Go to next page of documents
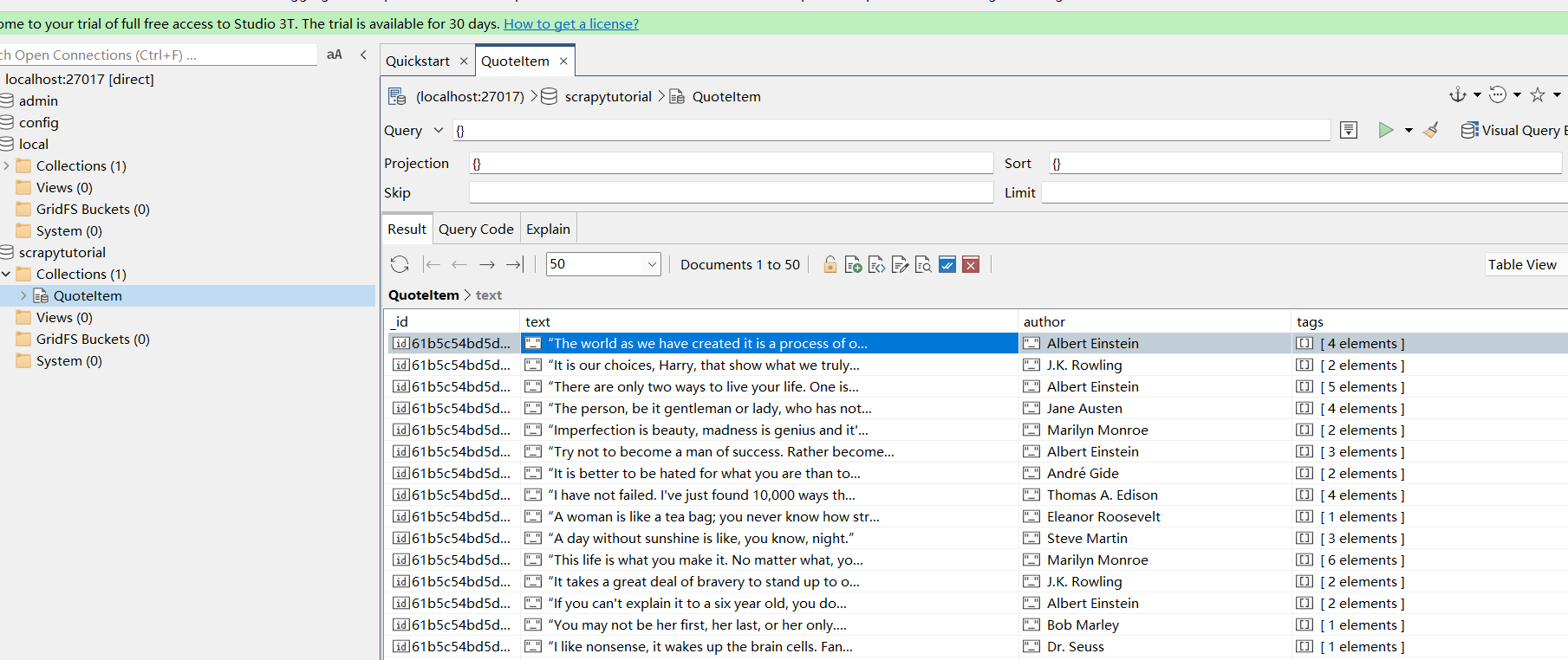The height and width of the screenshot is (660, 1568). coord(487,264)
